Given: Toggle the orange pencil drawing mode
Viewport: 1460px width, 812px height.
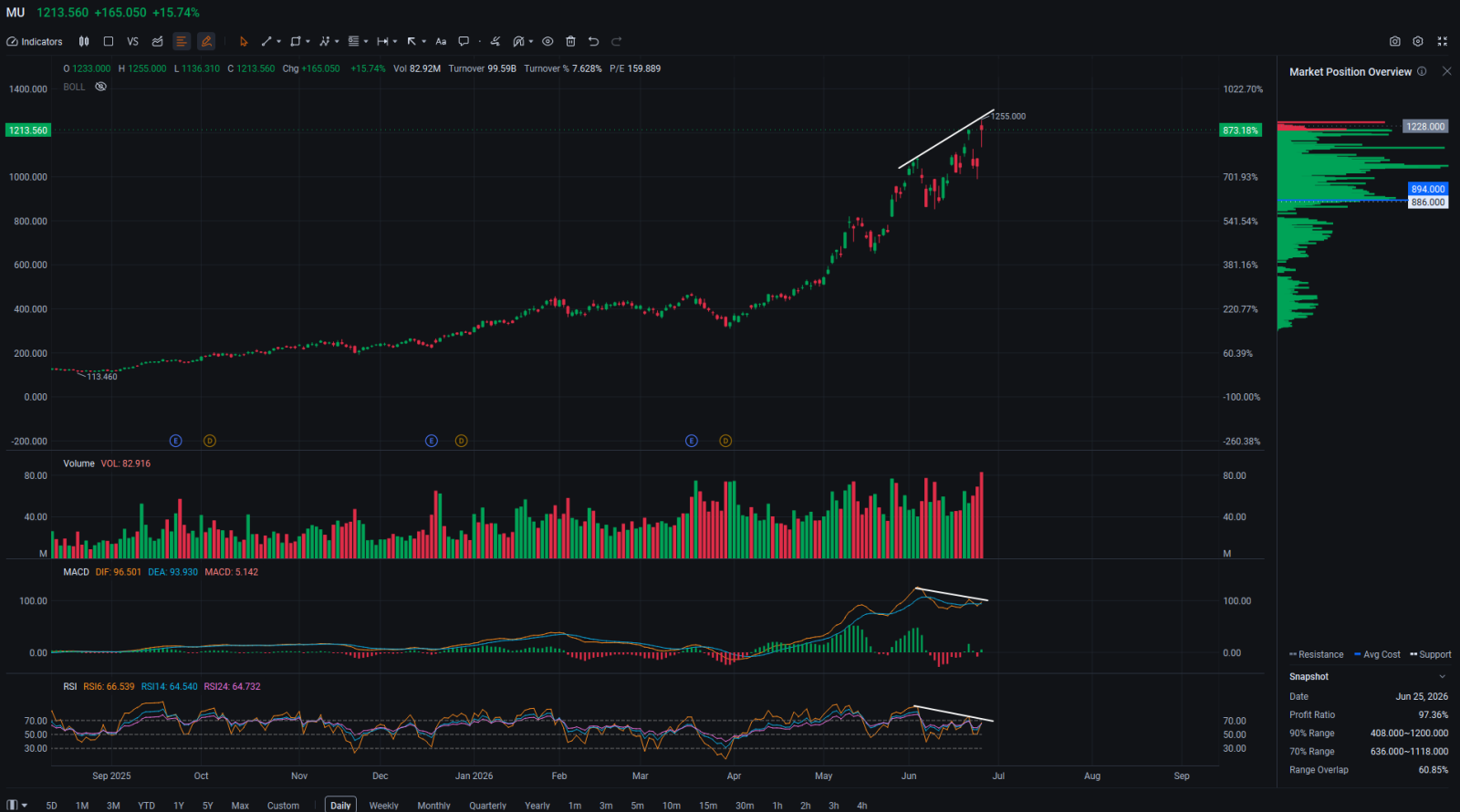Looking at the screenshot, I should coord(207,41).
